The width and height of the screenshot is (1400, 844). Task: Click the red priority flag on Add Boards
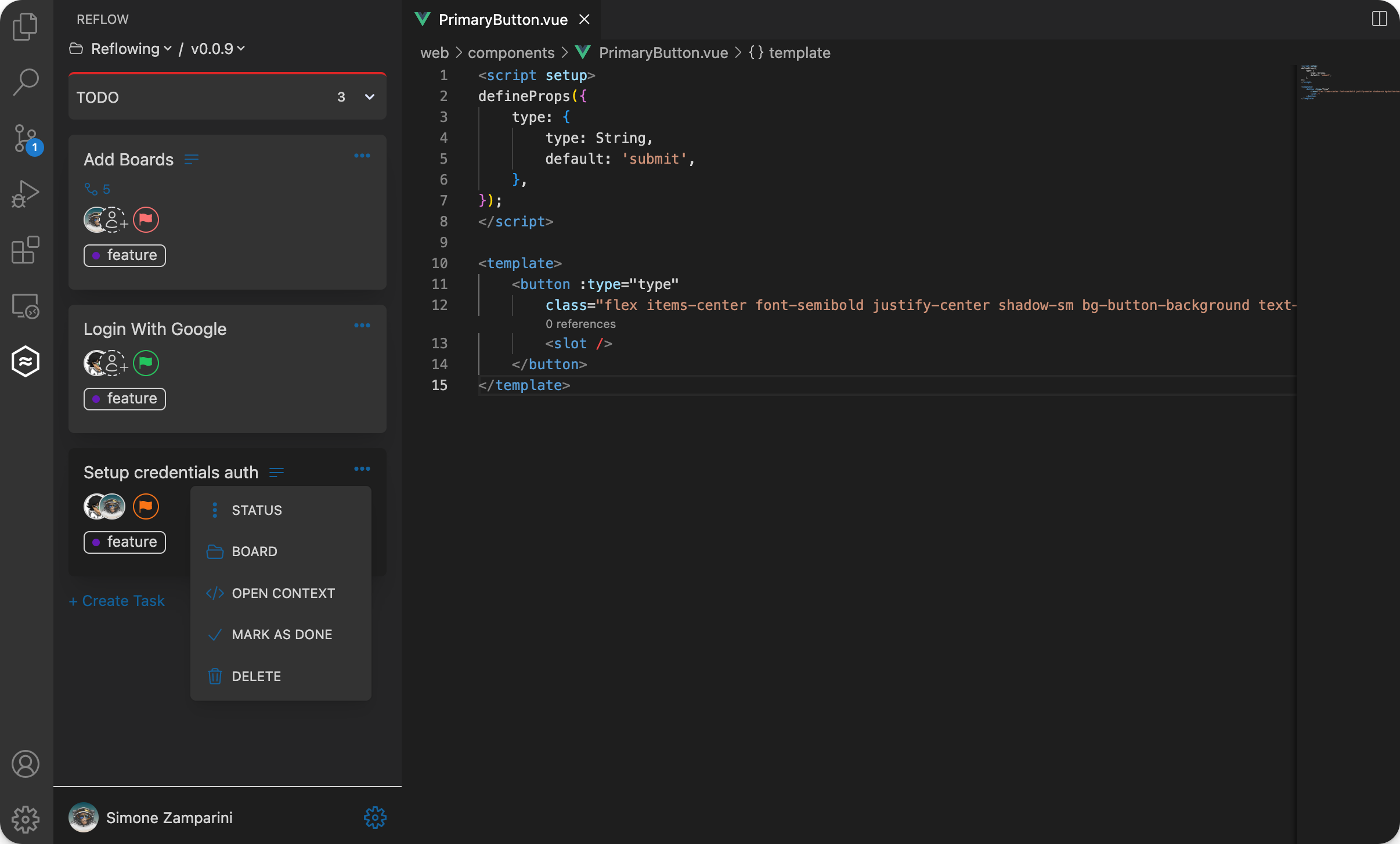click(x=146, y=219)
